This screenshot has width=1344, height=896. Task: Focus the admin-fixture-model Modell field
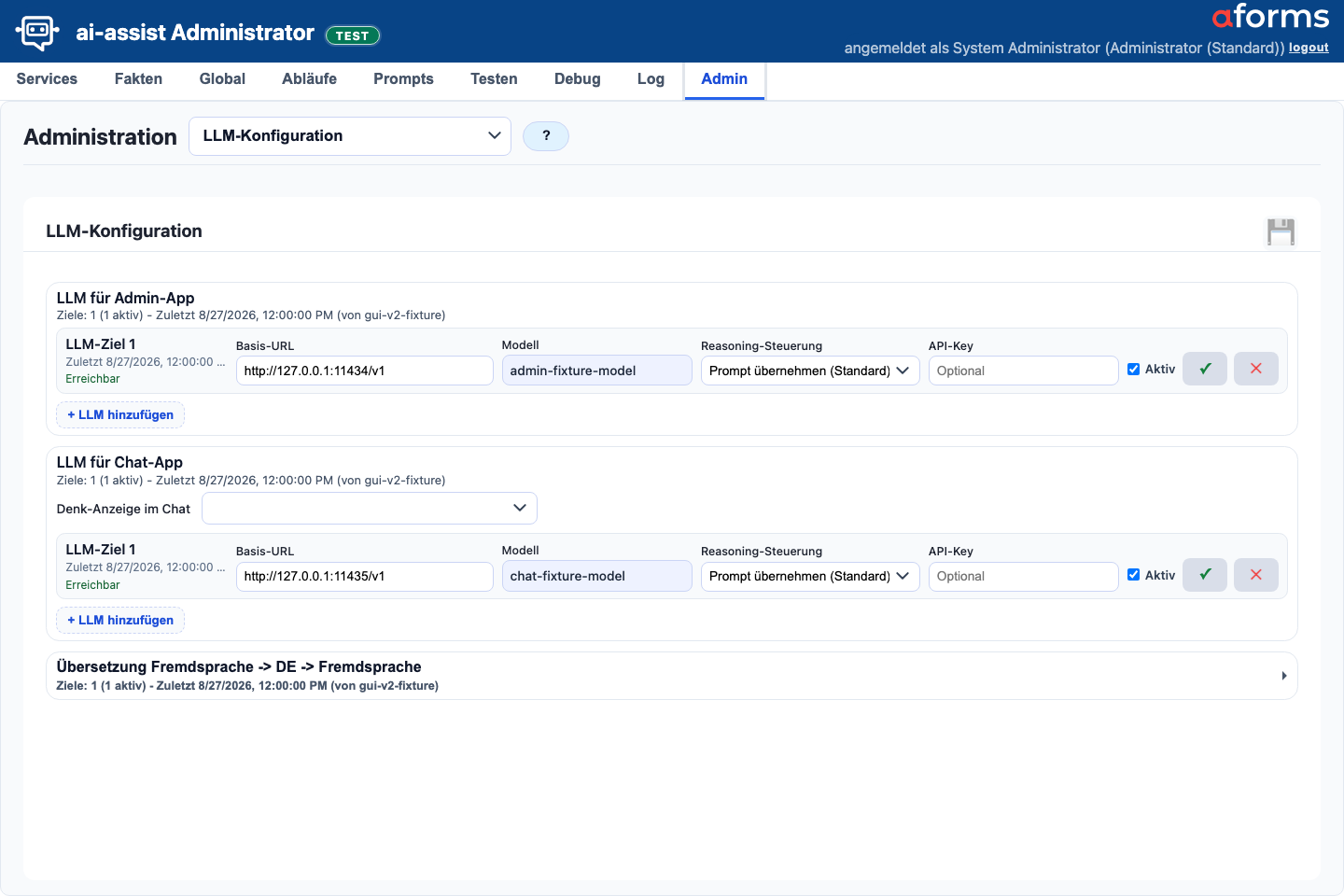597,371
